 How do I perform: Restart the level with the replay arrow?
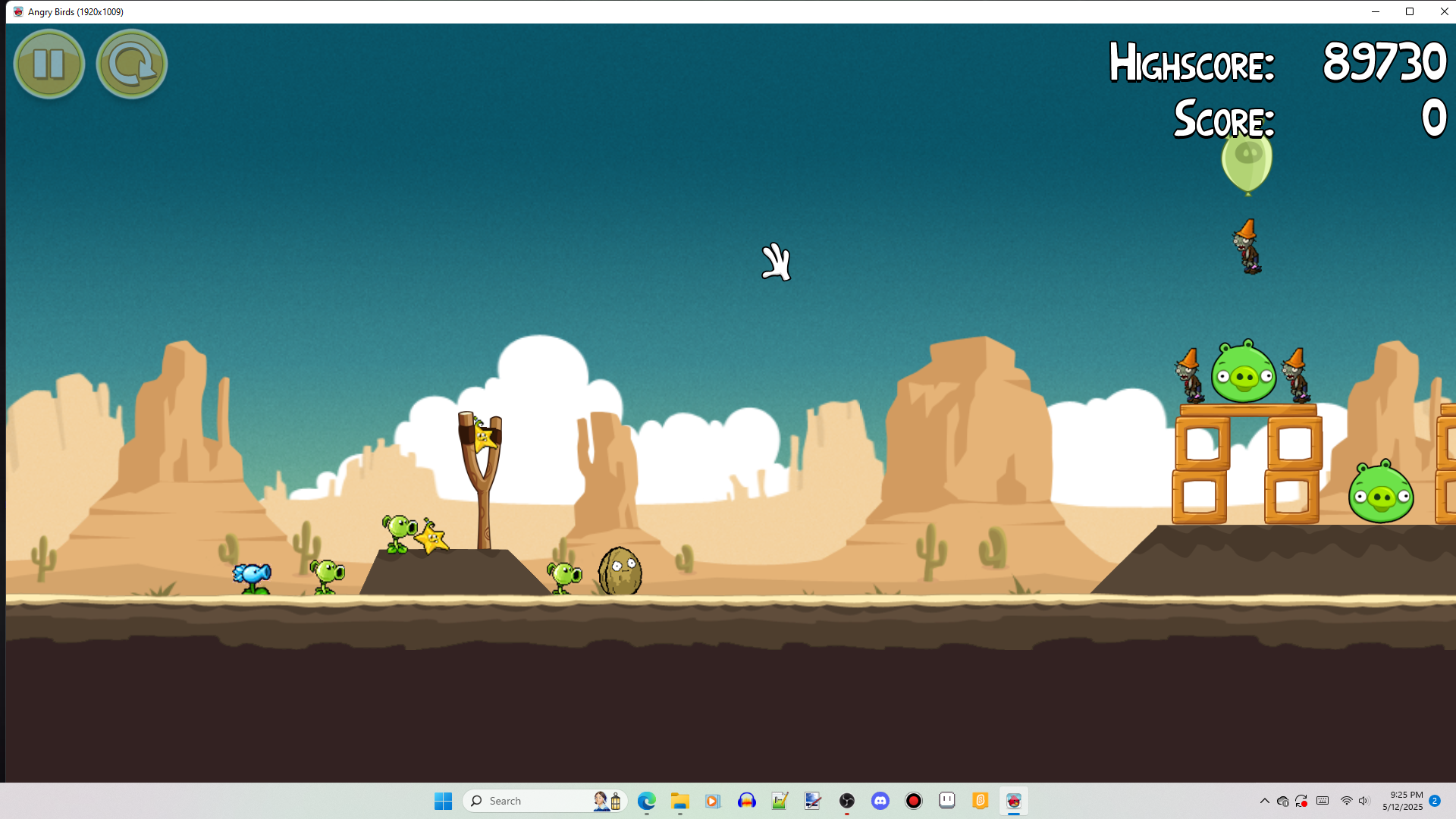pyautogui.click(x=131, y=64)
